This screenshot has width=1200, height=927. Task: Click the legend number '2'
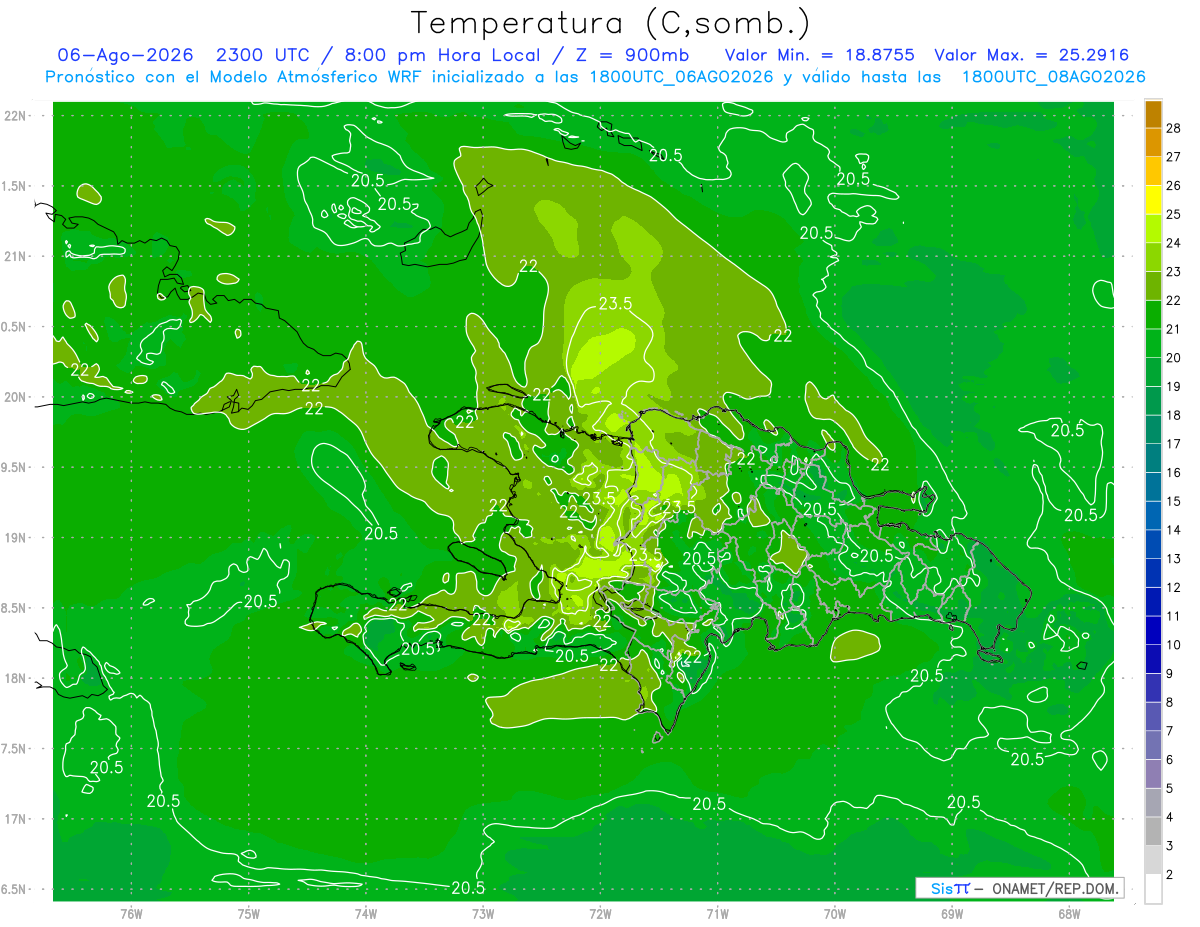point(1170,875)
